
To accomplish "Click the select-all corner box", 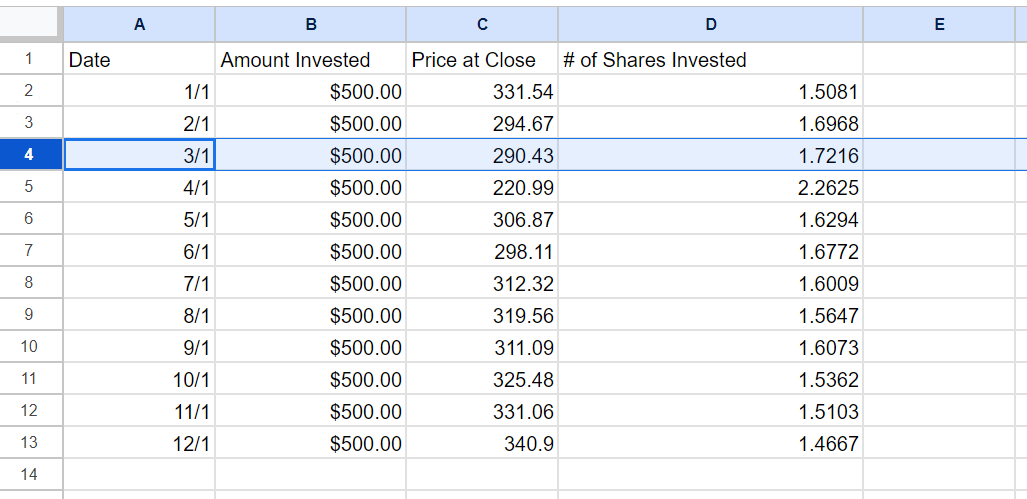I will tap(31, 25).
